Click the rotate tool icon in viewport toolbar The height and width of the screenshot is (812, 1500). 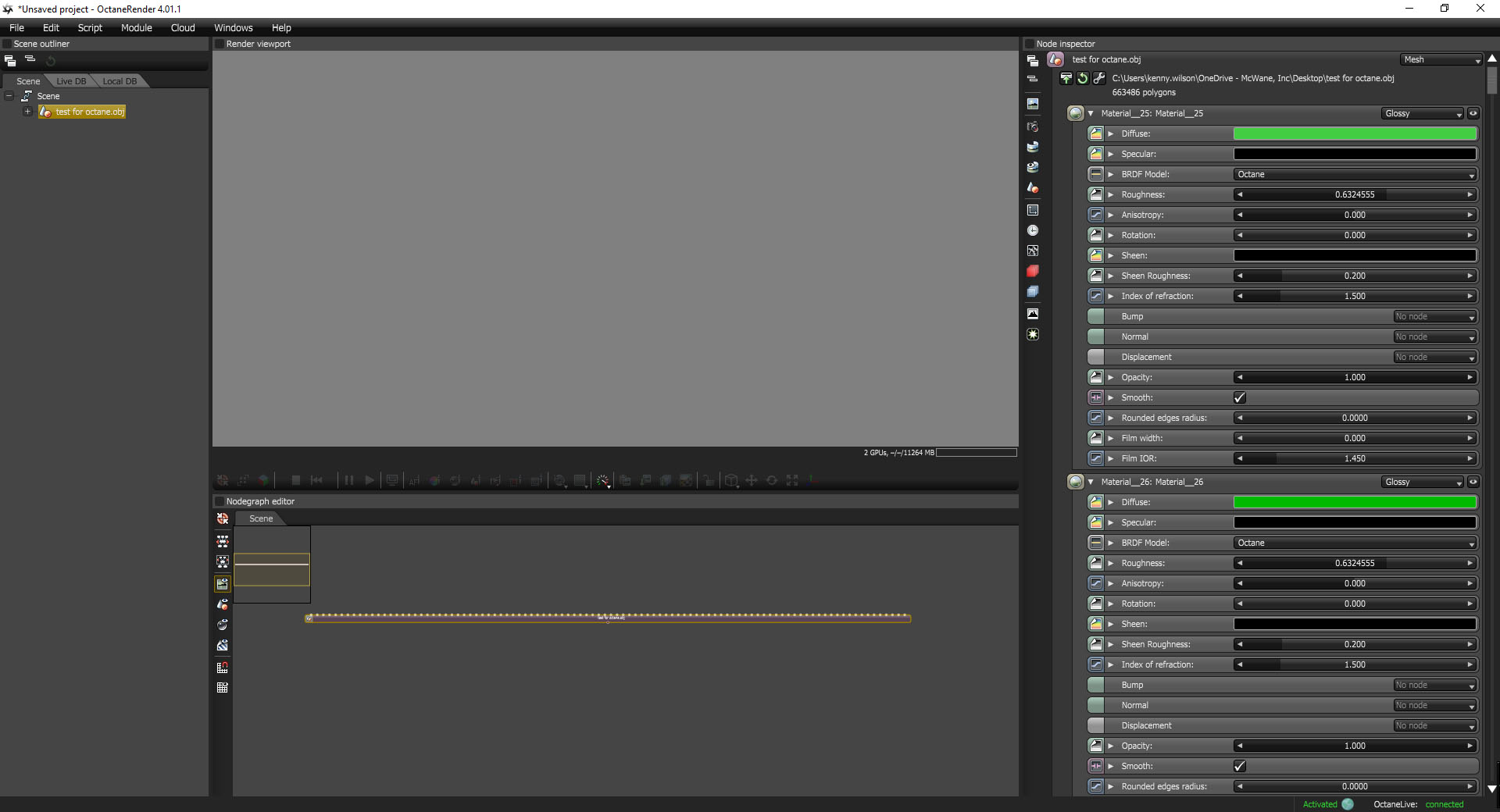pos(772,480)
